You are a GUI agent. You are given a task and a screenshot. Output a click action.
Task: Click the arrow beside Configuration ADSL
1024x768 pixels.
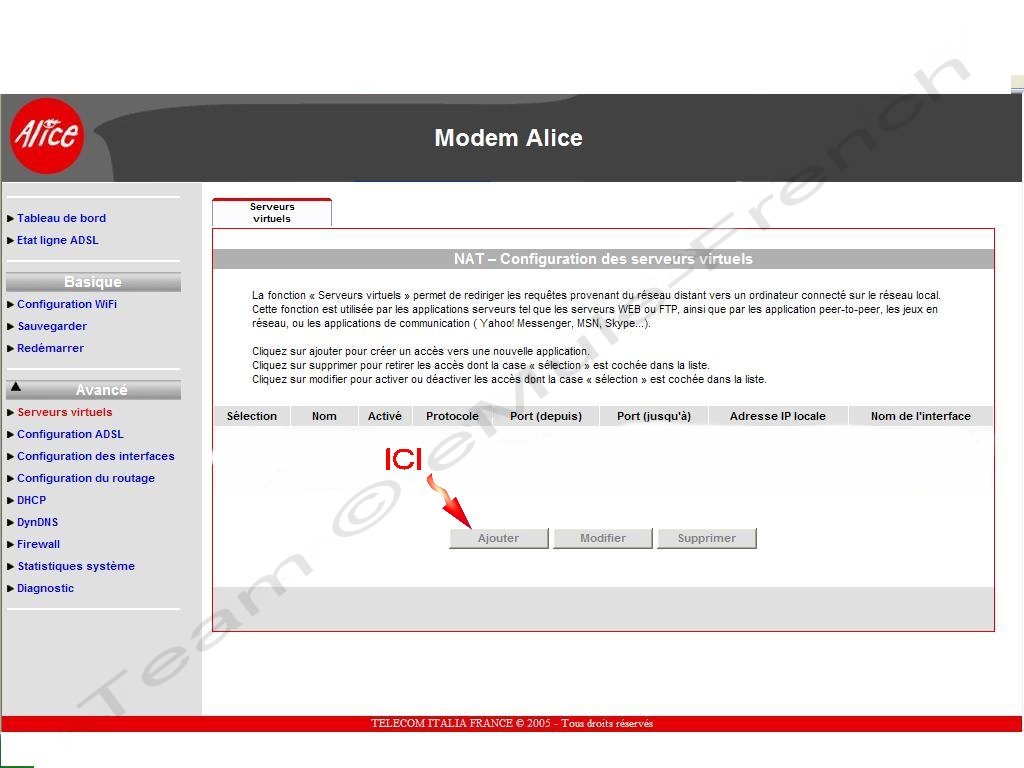(x=10, y=435)
